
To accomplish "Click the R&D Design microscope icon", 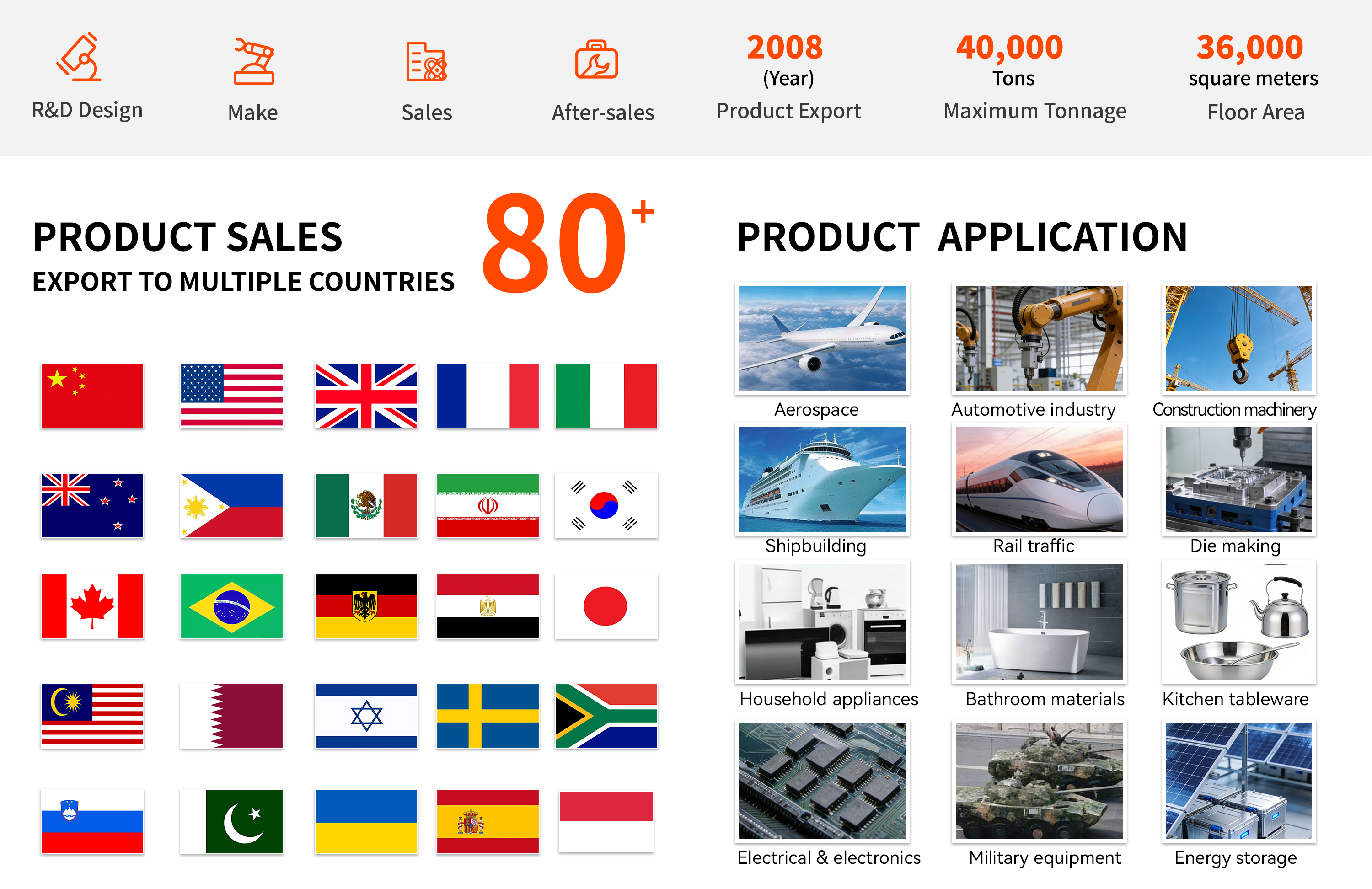I will click(80, 57).
